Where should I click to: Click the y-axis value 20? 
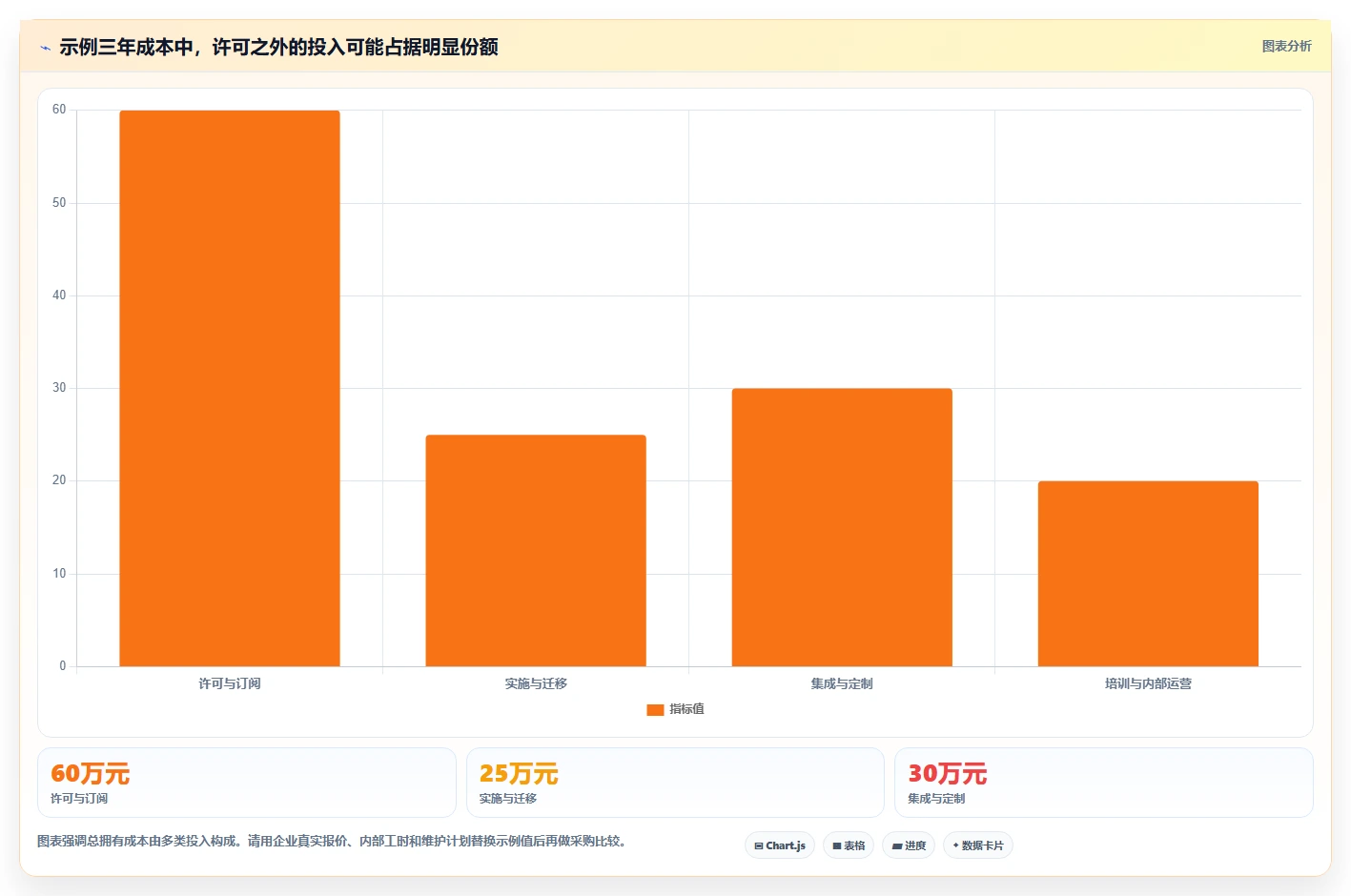tap(59, 480)
